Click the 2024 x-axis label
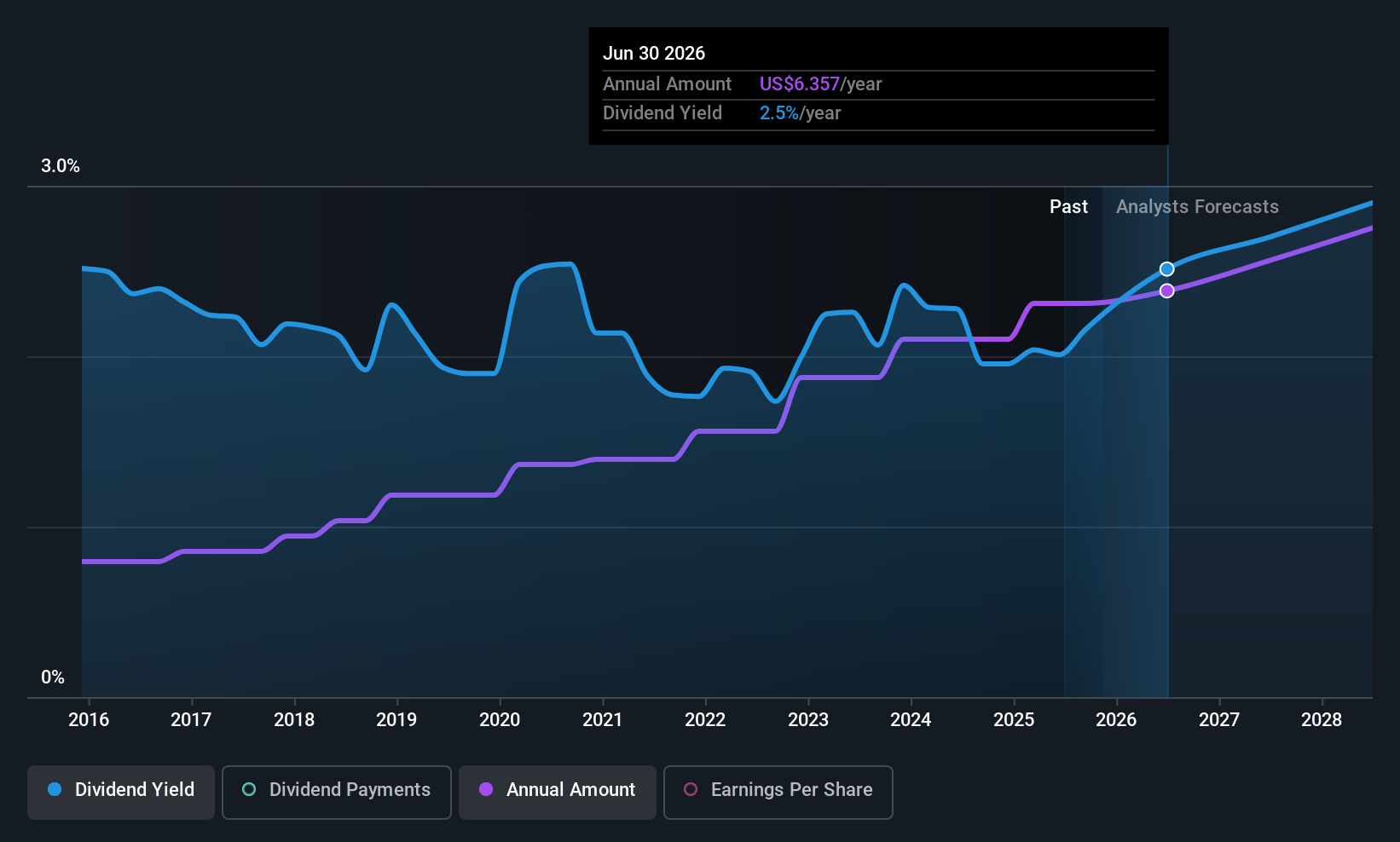Screen dimensions: 1400x842 pos(911,719)
